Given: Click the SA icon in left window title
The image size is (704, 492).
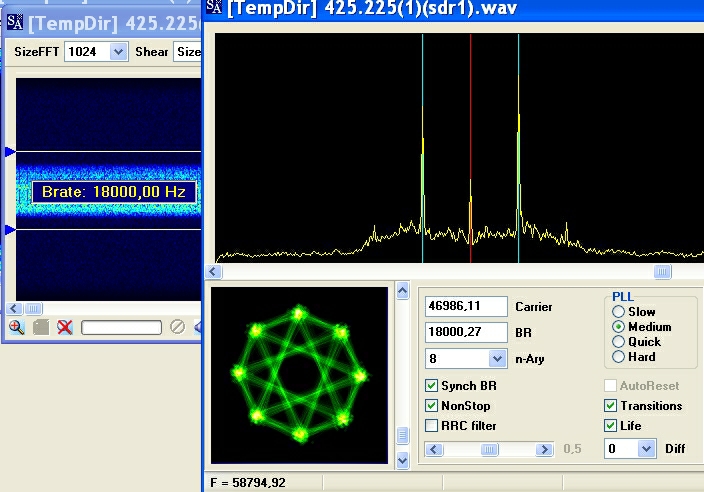Looking at the screenshot, I should click(14, 22).
